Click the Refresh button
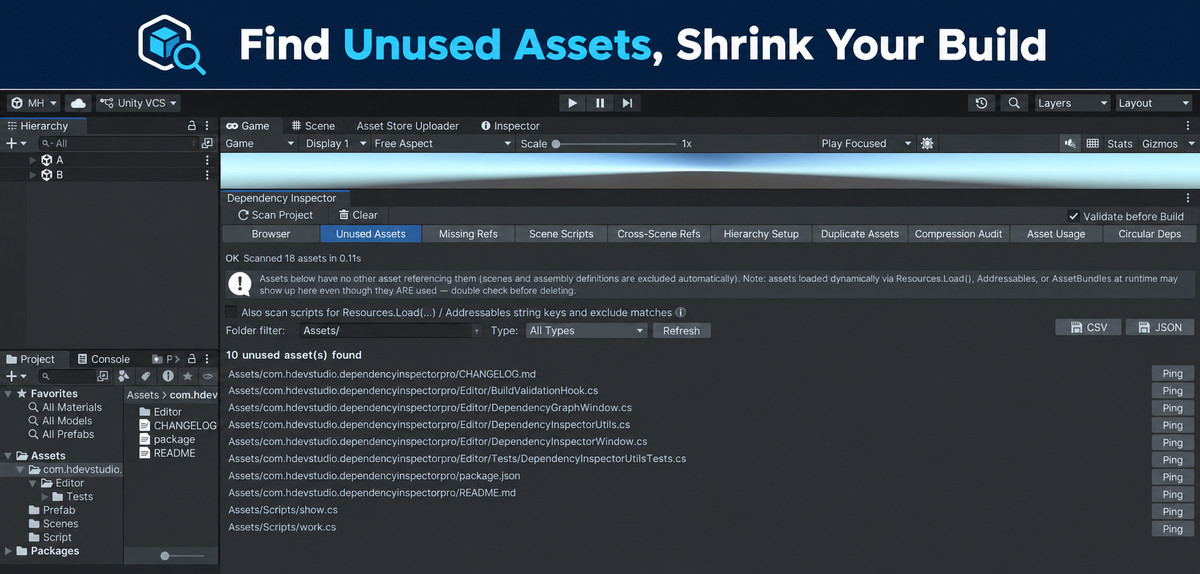Image resolution: width=1200 pixels, height=574 pixels. (681, 330)
